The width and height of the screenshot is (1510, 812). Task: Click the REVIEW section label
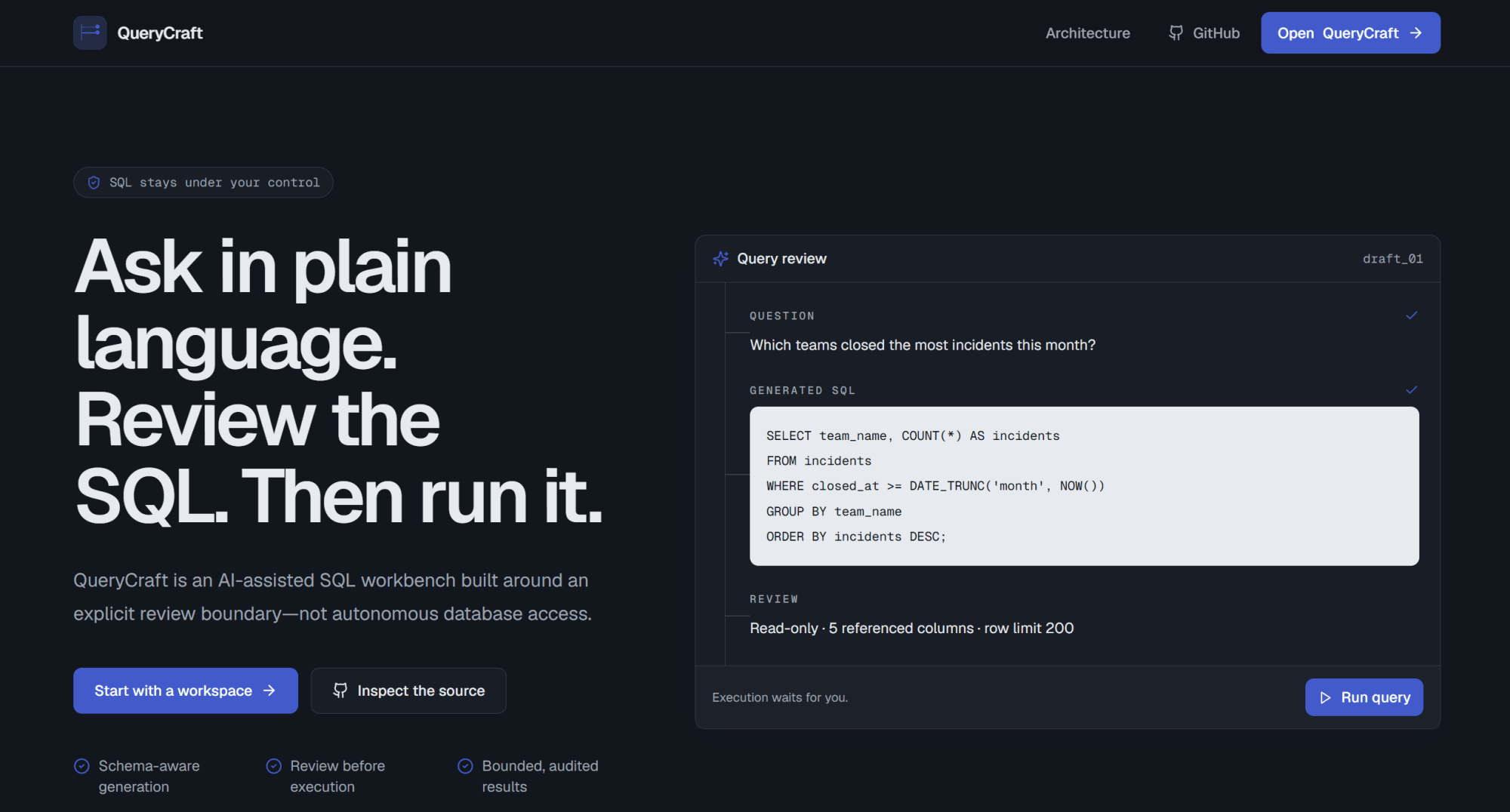click(774, 599)
